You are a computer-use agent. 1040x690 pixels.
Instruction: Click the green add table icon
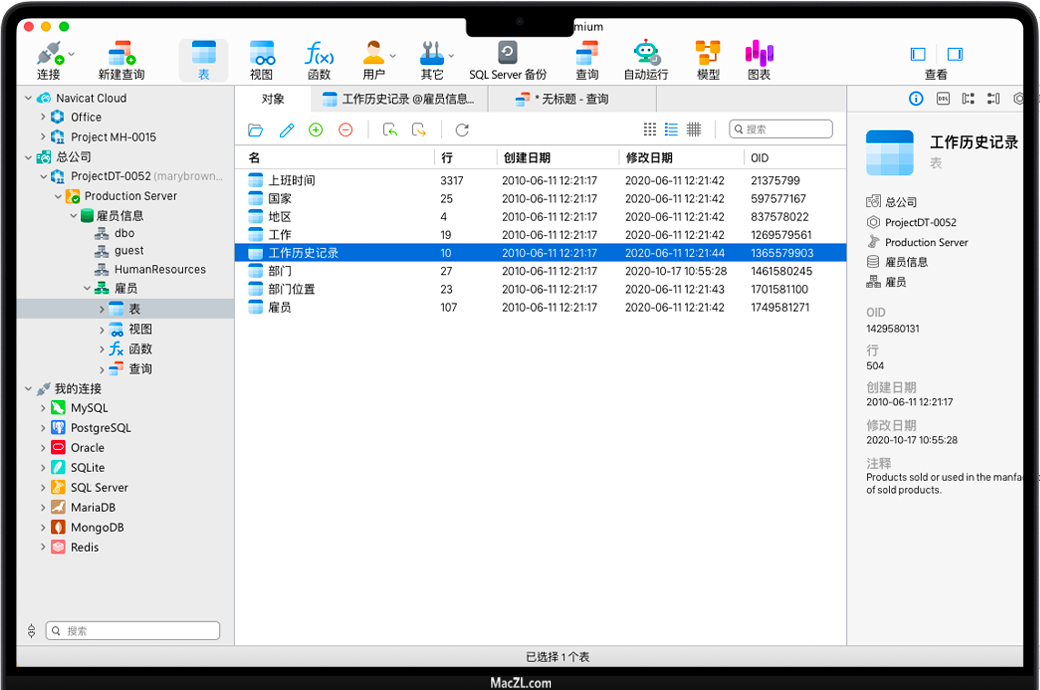pos(316,130)
